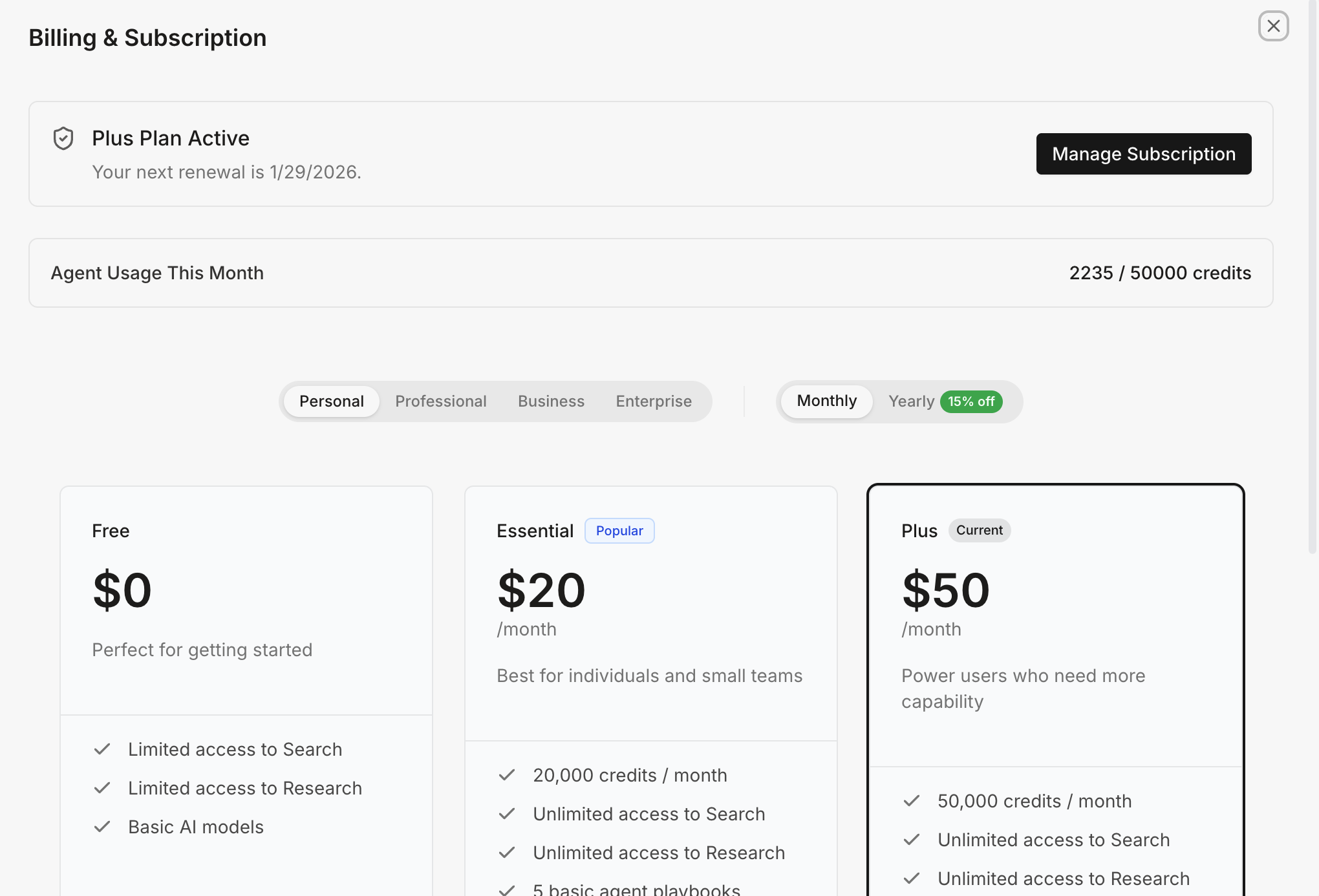The image size is (1319, 896).
Task: Select Monthly billing
Action: point(826,401)
